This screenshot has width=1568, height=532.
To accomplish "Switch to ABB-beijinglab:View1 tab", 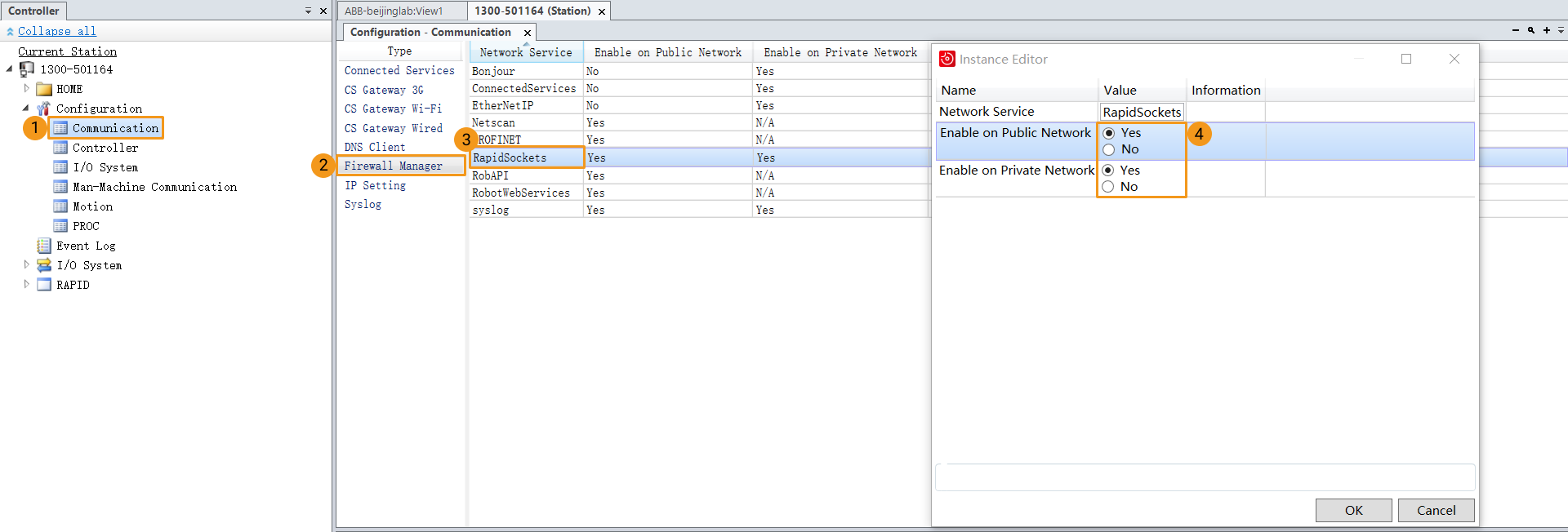I will [x=394, y=11].
